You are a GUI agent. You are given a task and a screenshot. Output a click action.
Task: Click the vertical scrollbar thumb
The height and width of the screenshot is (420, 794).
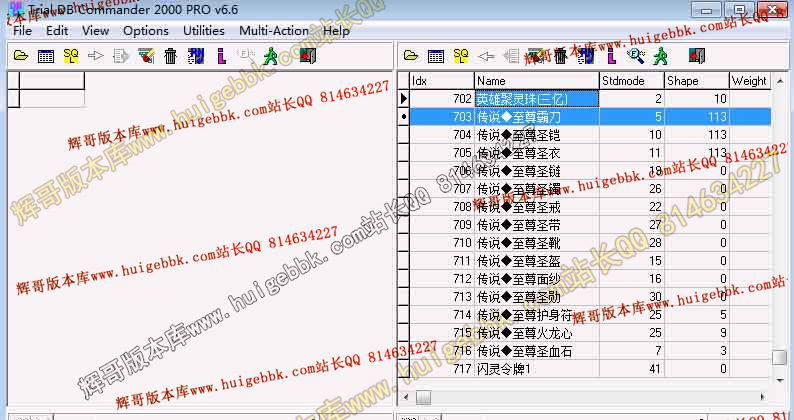pyautogui.click(x=780, y=357)
